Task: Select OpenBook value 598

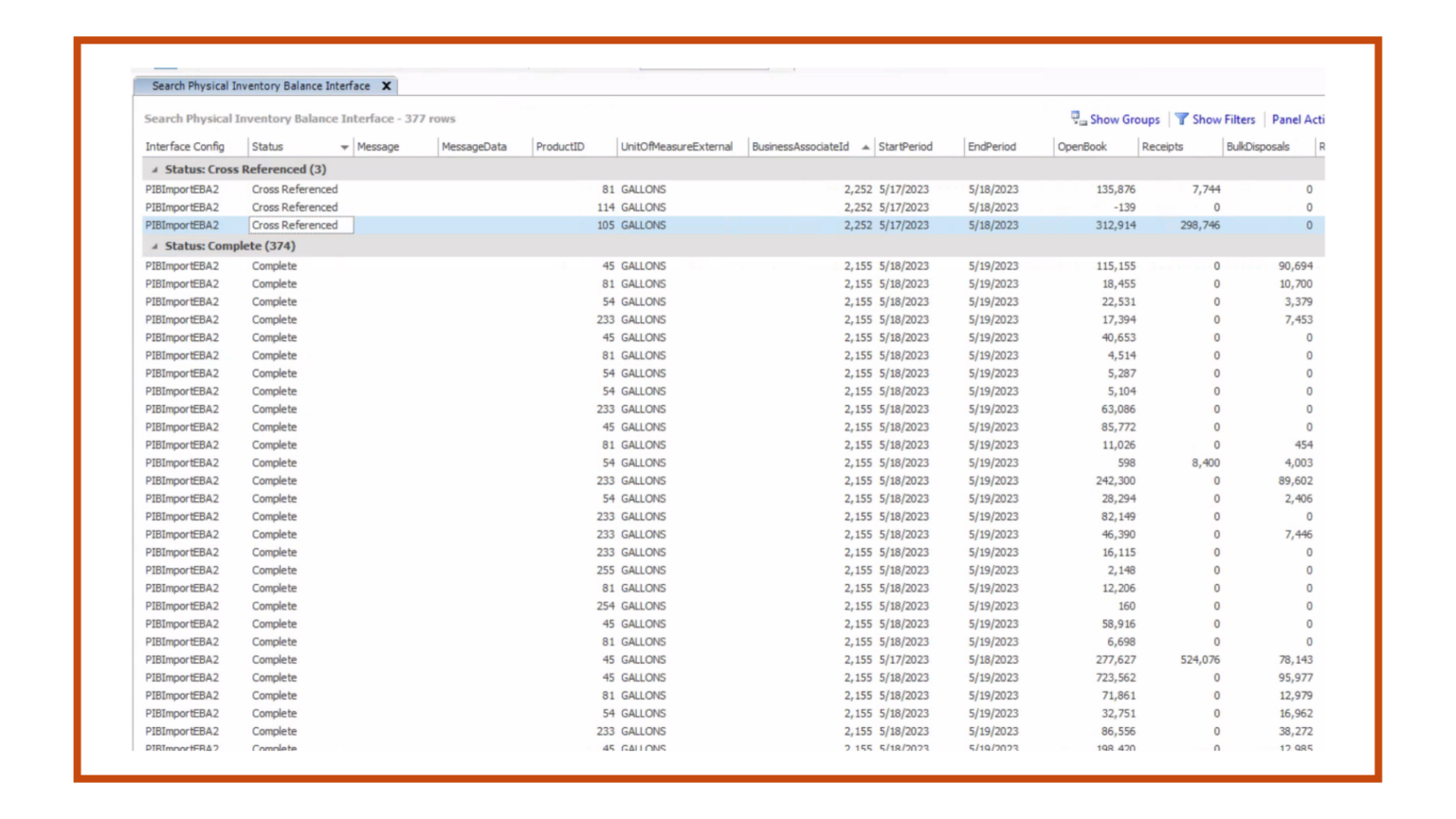Action: click(1126, 464)
